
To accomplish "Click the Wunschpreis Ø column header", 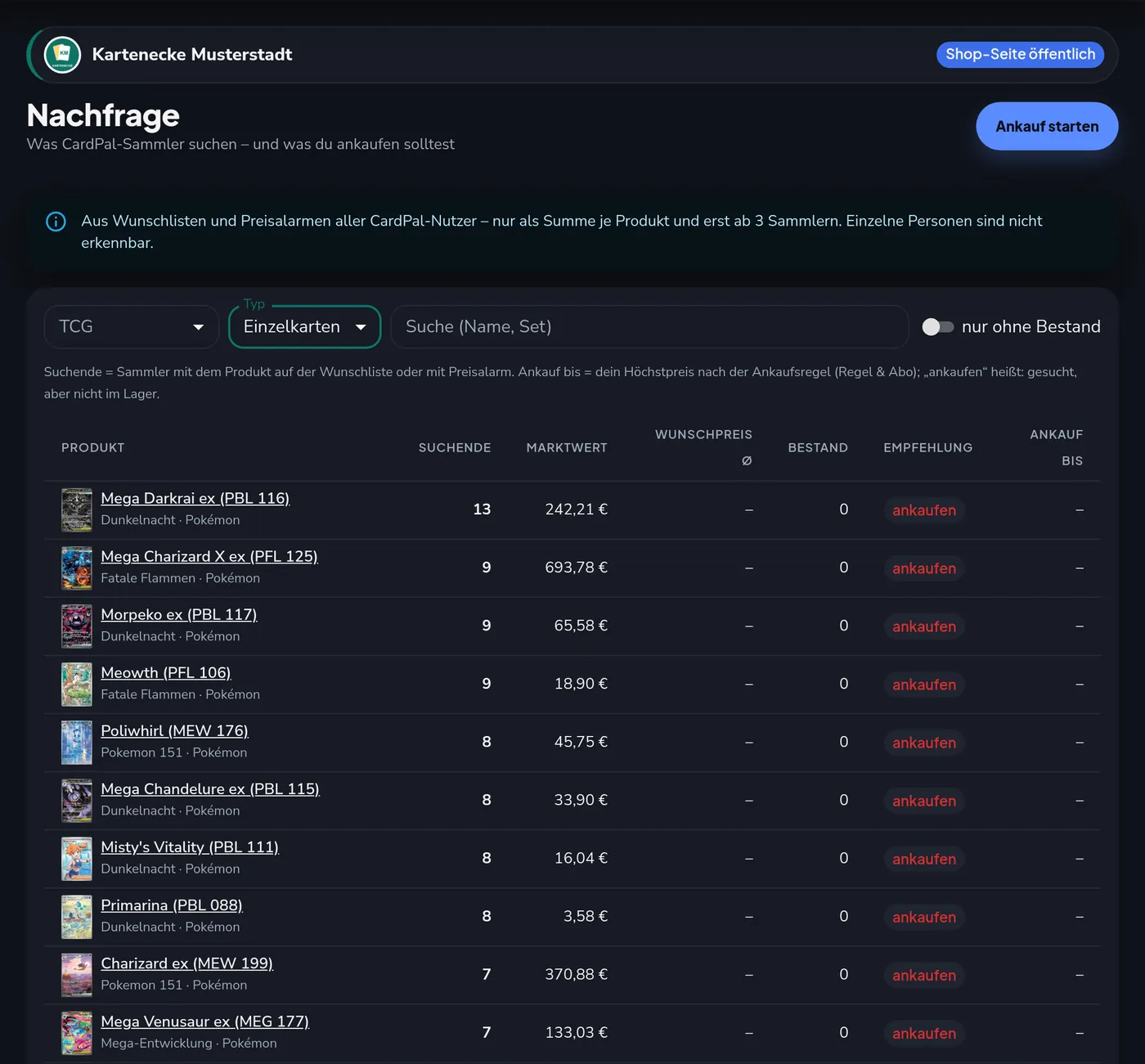I will click(x=703, y=447).
